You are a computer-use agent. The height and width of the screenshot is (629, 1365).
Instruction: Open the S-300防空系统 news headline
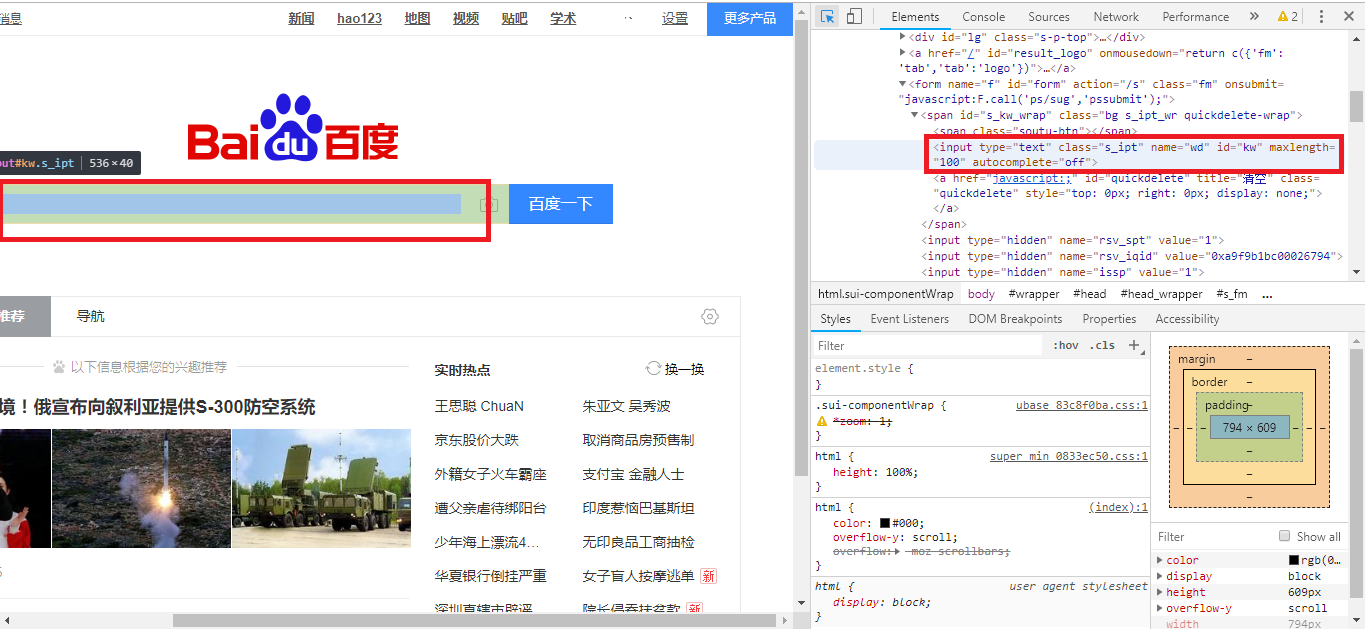pos(158,406)
